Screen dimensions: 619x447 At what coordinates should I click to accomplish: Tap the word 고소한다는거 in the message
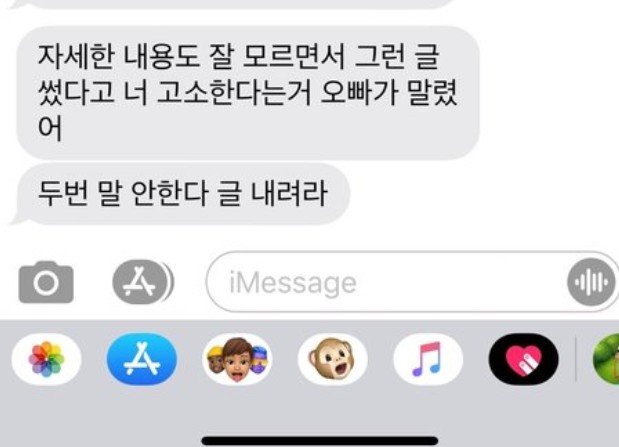234,93
